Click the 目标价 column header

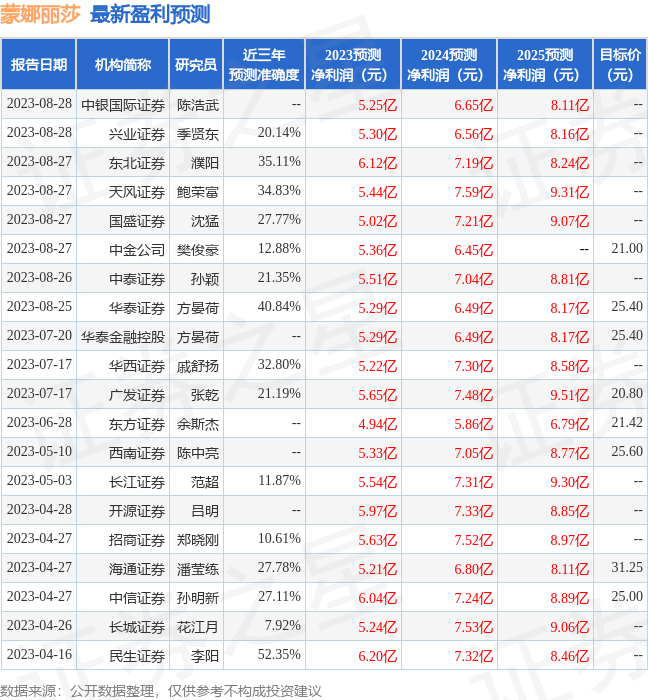[x=620, y=65]
